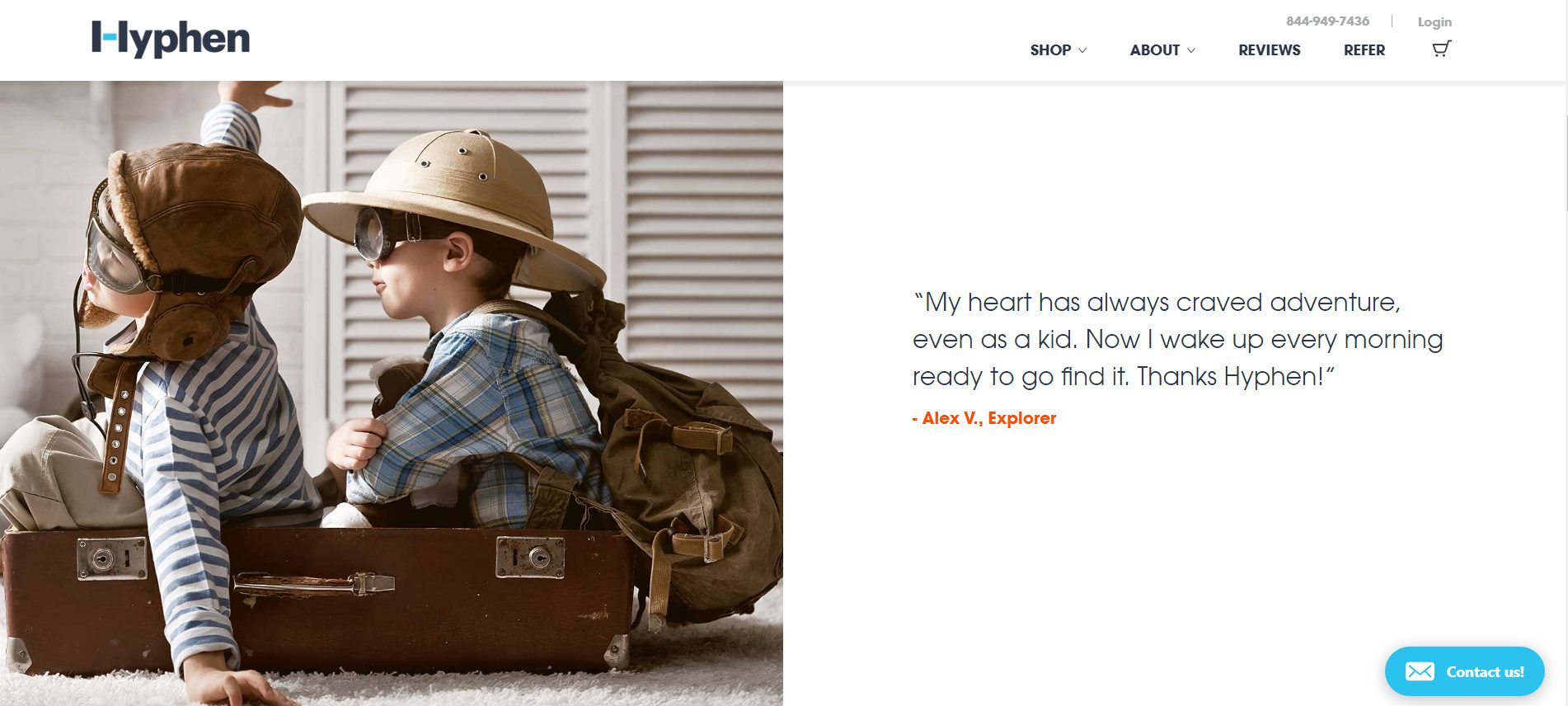Image resolution: width=1568 pixels, height=706 pixels.
Task: Click the page's vertical scrollbar
Action: point(1566,353)
